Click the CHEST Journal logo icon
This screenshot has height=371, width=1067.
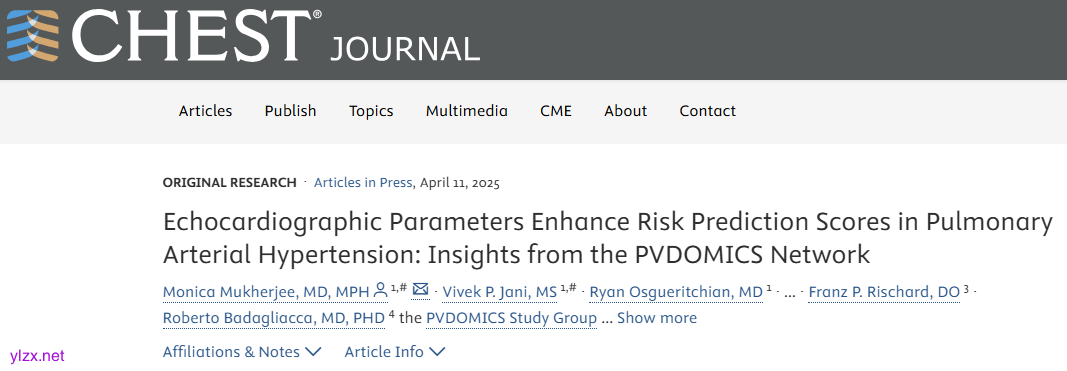(x=35, y=34)
